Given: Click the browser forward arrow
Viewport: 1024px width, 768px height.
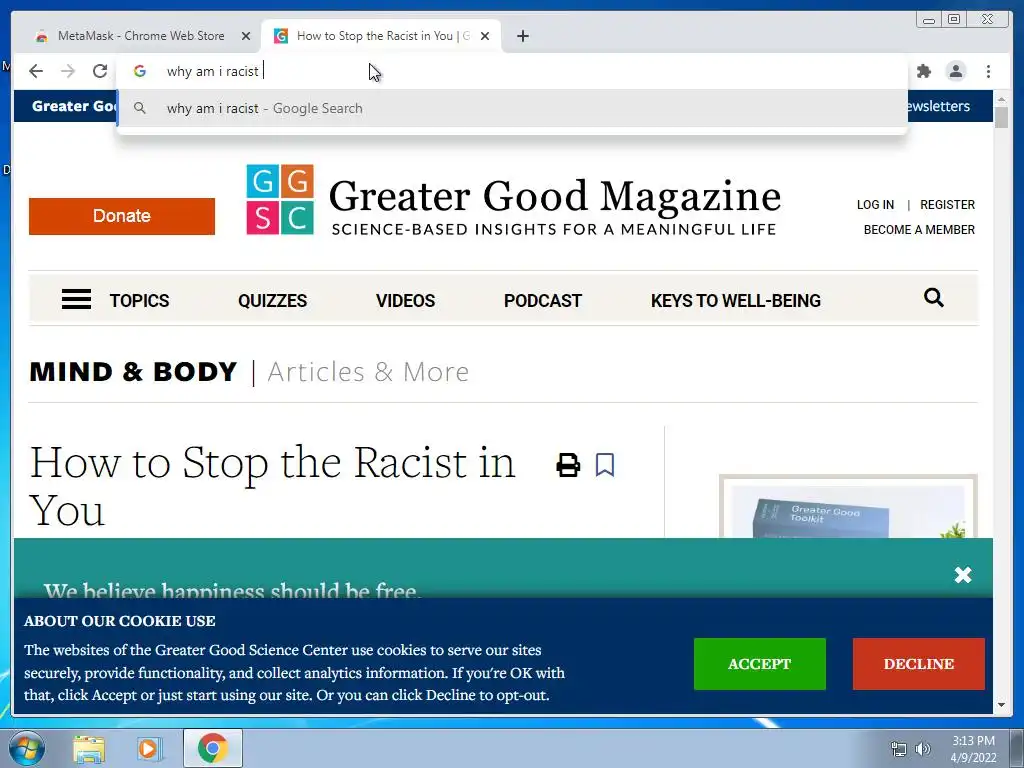Looking at the screenshot, I should [x=68, y=71].
